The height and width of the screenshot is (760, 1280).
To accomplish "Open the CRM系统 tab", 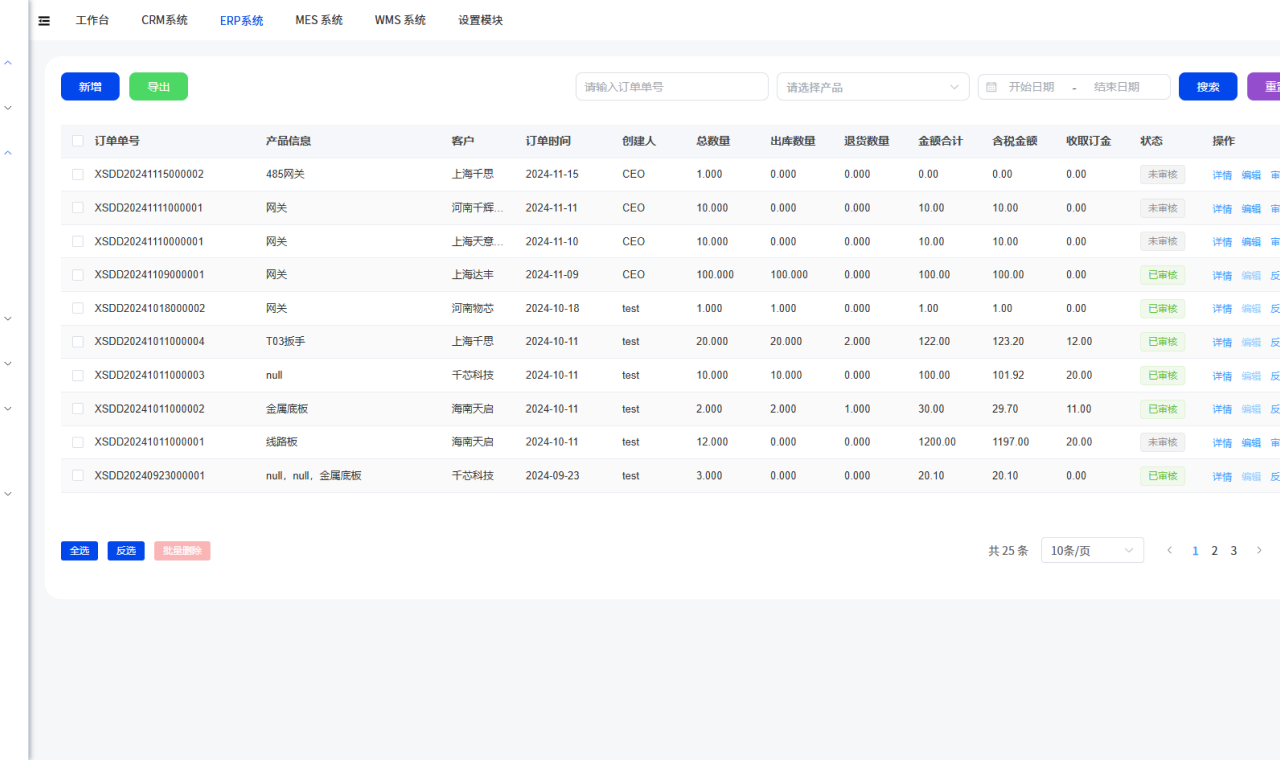I will coord(164,20).
